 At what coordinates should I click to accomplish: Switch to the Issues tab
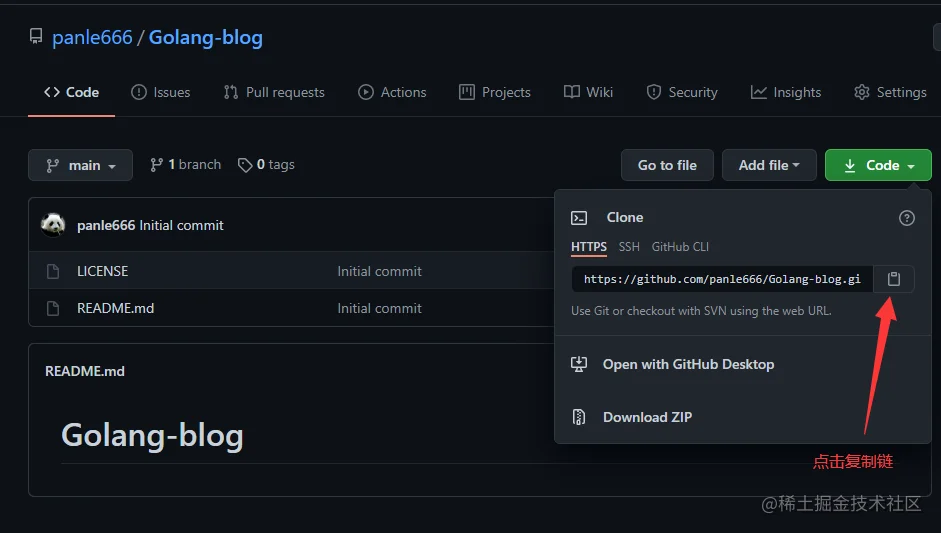click(161, 92)
